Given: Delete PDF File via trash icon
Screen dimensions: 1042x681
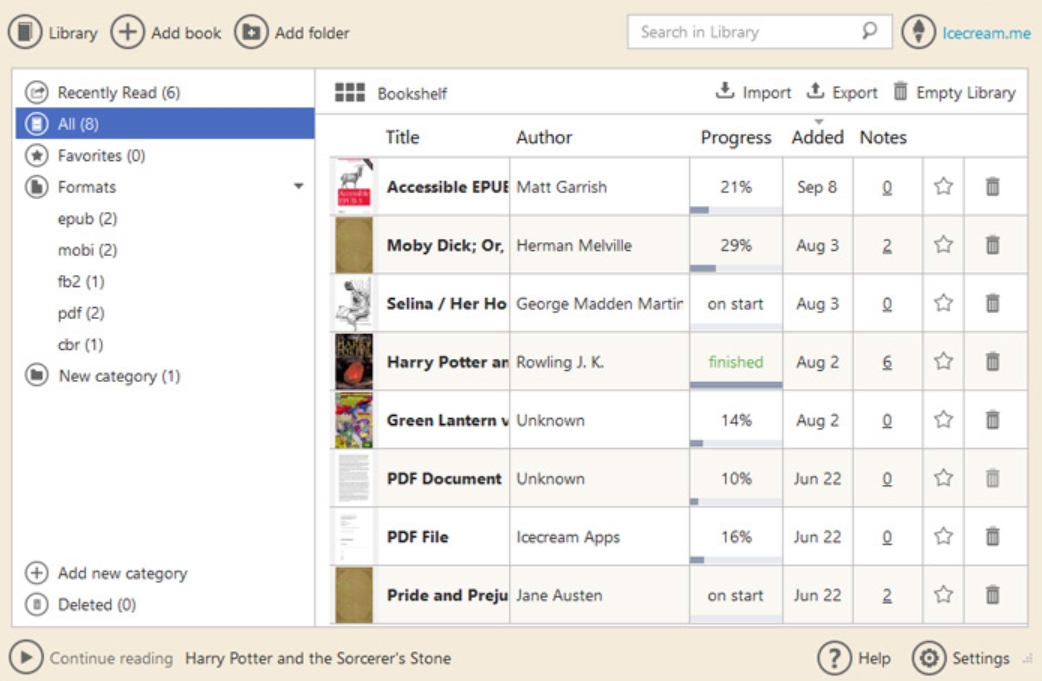Looking at the screenshot, I should point(992,536).
